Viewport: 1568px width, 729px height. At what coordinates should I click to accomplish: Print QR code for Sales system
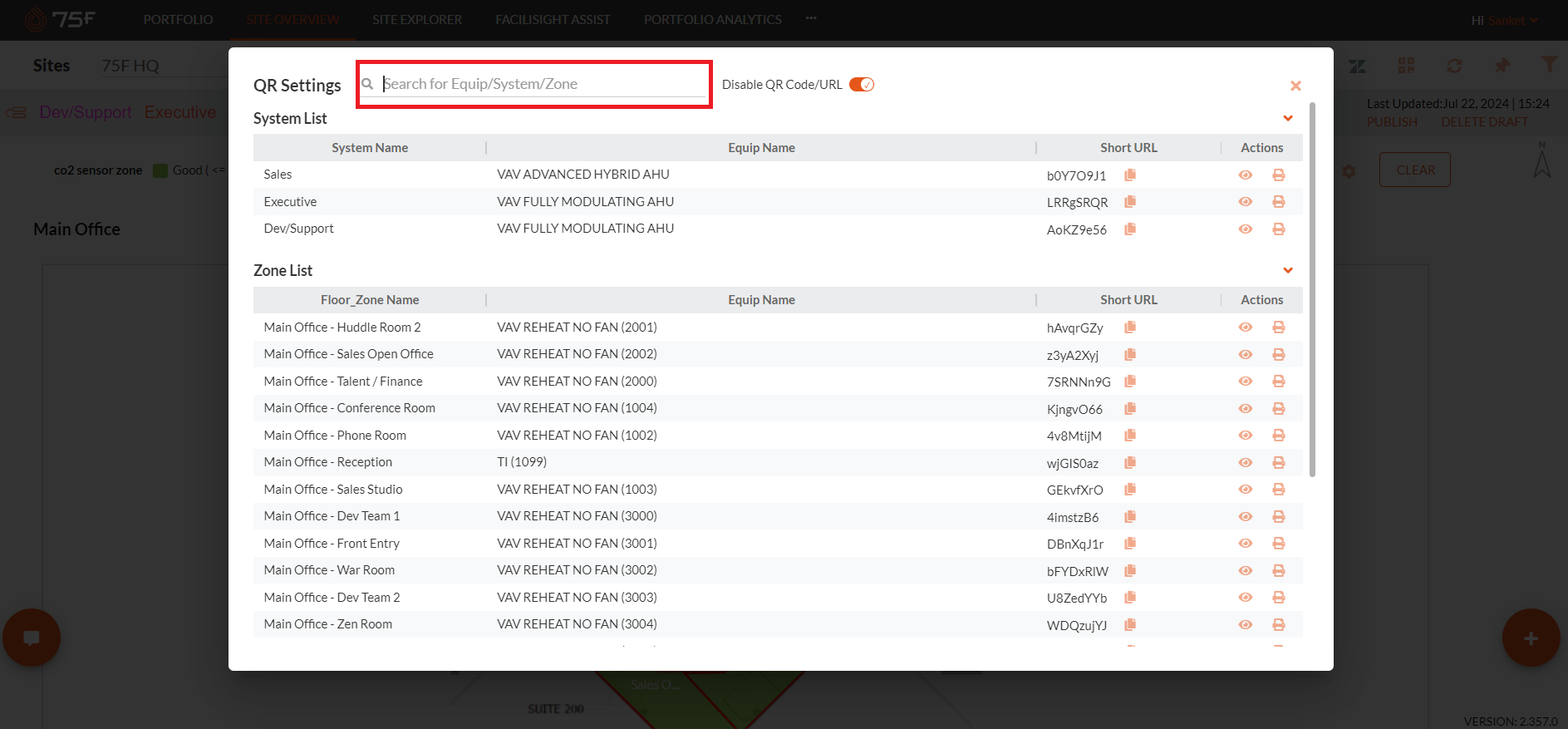click(1279, 175)
